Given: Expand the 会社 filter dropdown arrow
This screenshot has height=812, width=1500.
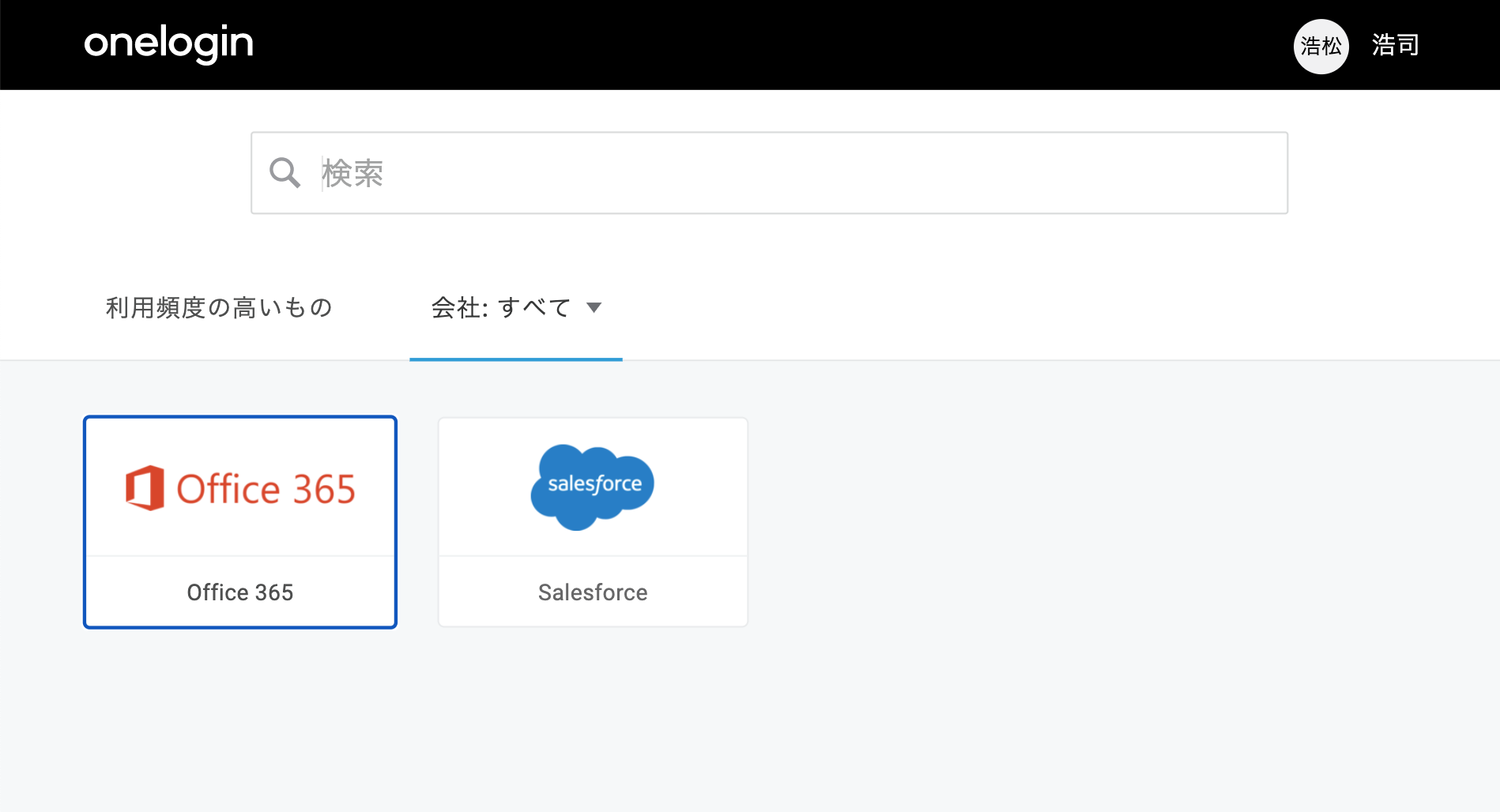Looking at the screenshot, I should [x=594, y=307].
